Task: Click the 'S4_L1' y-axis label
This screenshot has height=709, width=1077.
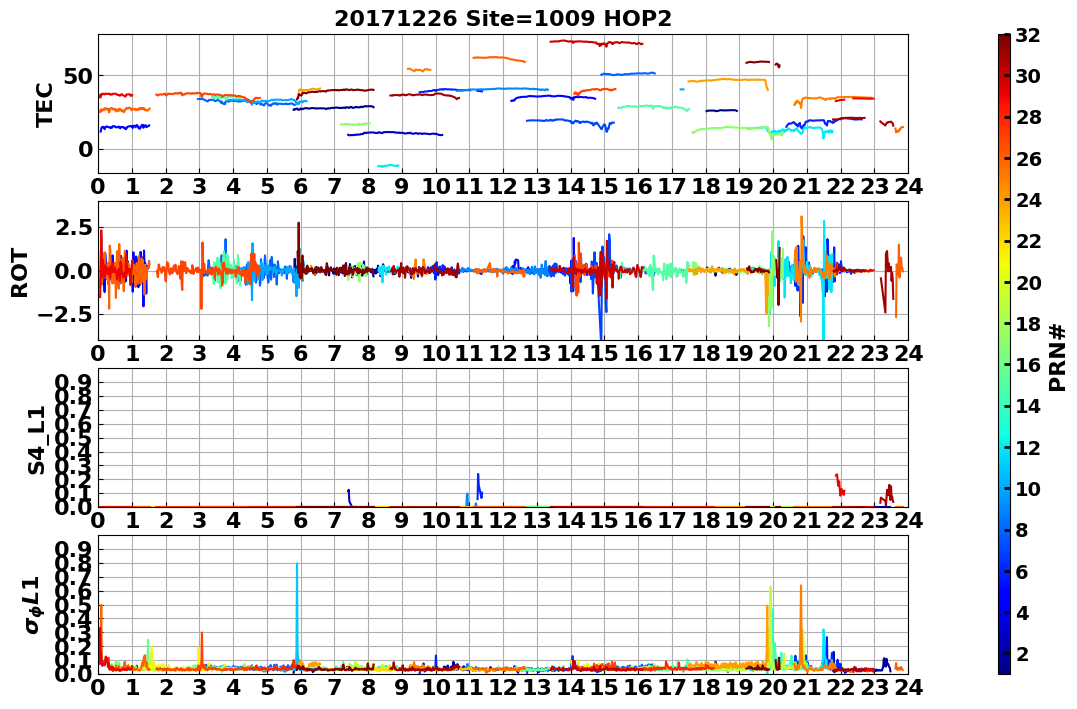Action: pos(36,440)
